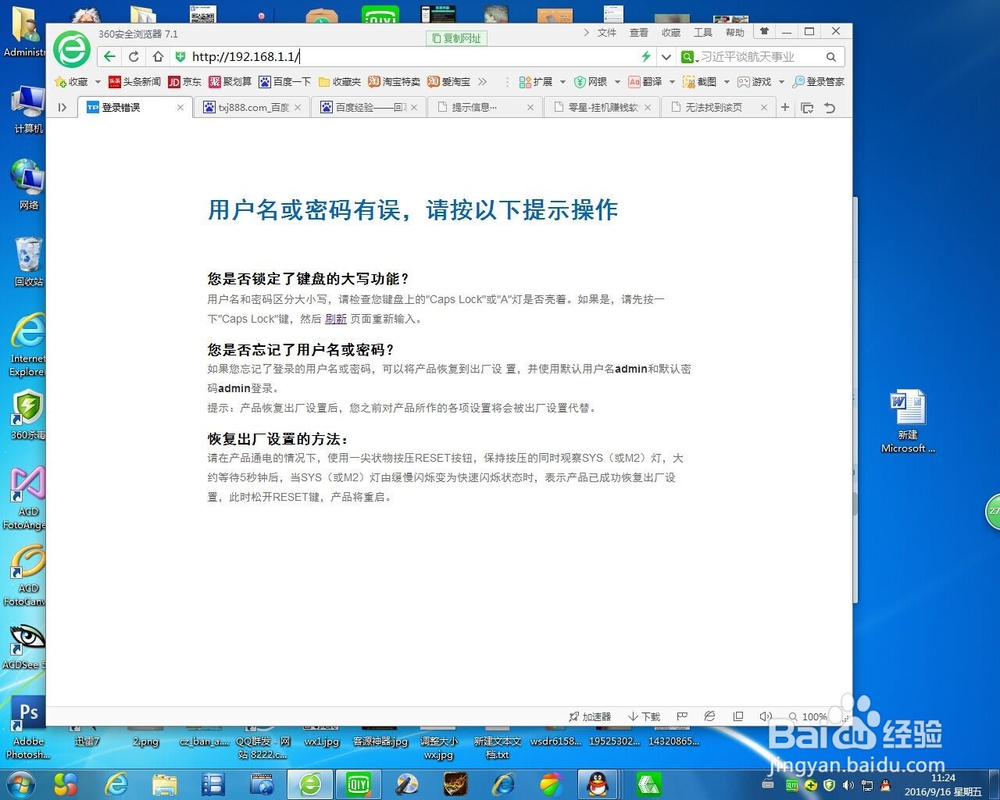Click the 加速器 accelerator icon
This screenshot has height=800, width=1000.
(x=594, y=716)
